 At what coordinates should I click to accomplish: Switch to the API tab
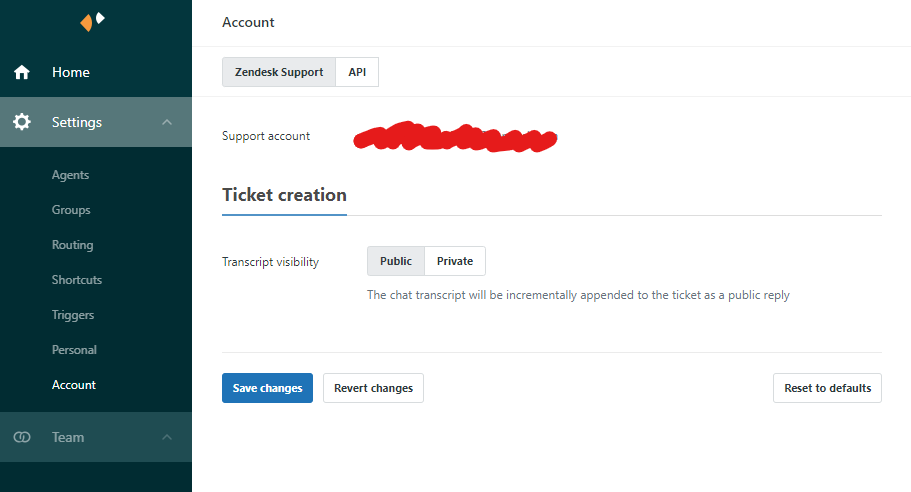click(x=357, y=72)
